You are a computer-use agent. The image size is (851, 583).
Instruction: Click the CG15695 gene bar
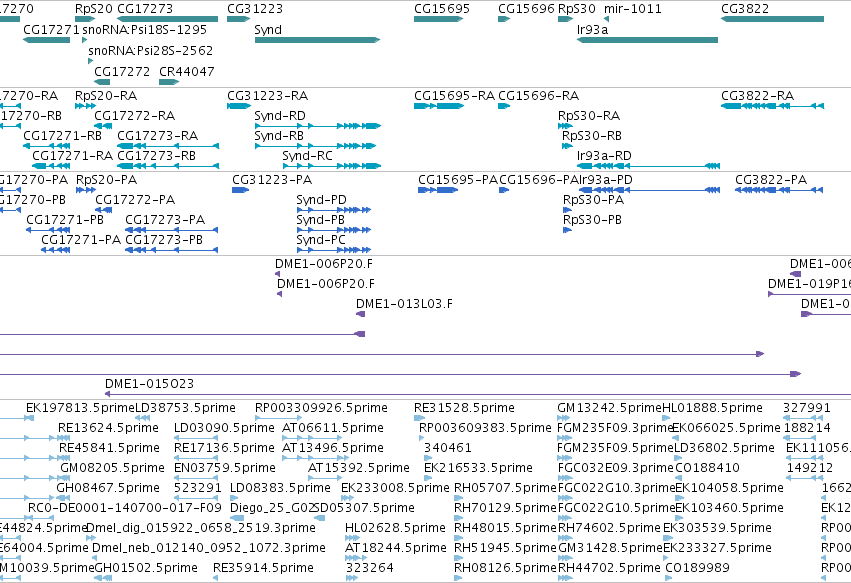(439, 19)
